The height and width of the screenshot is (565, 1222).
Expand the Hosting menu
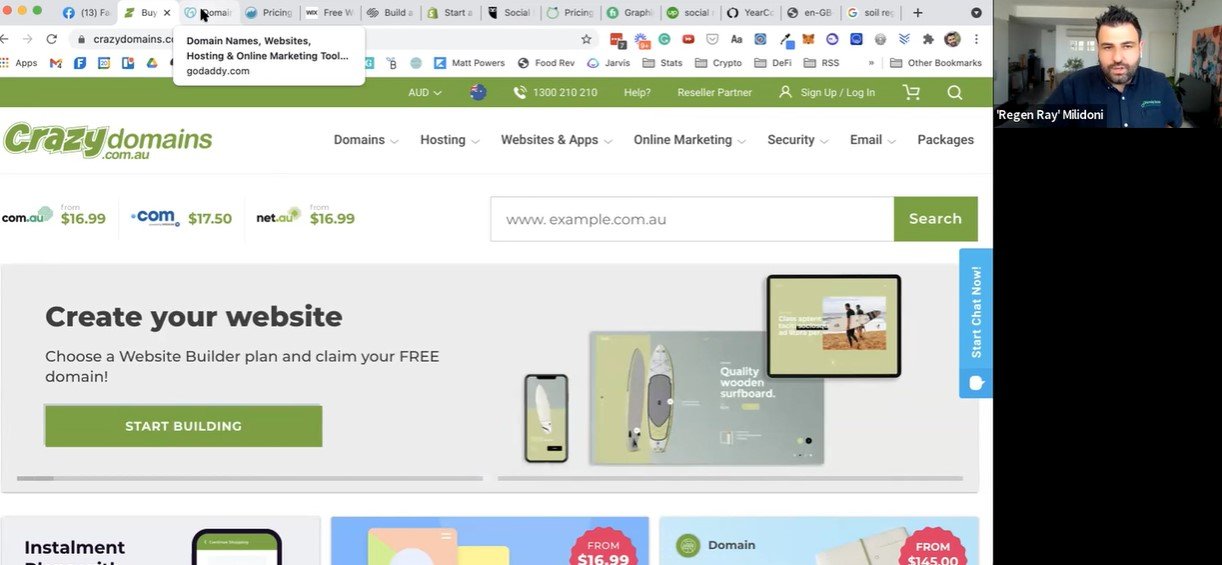point(449,140)
